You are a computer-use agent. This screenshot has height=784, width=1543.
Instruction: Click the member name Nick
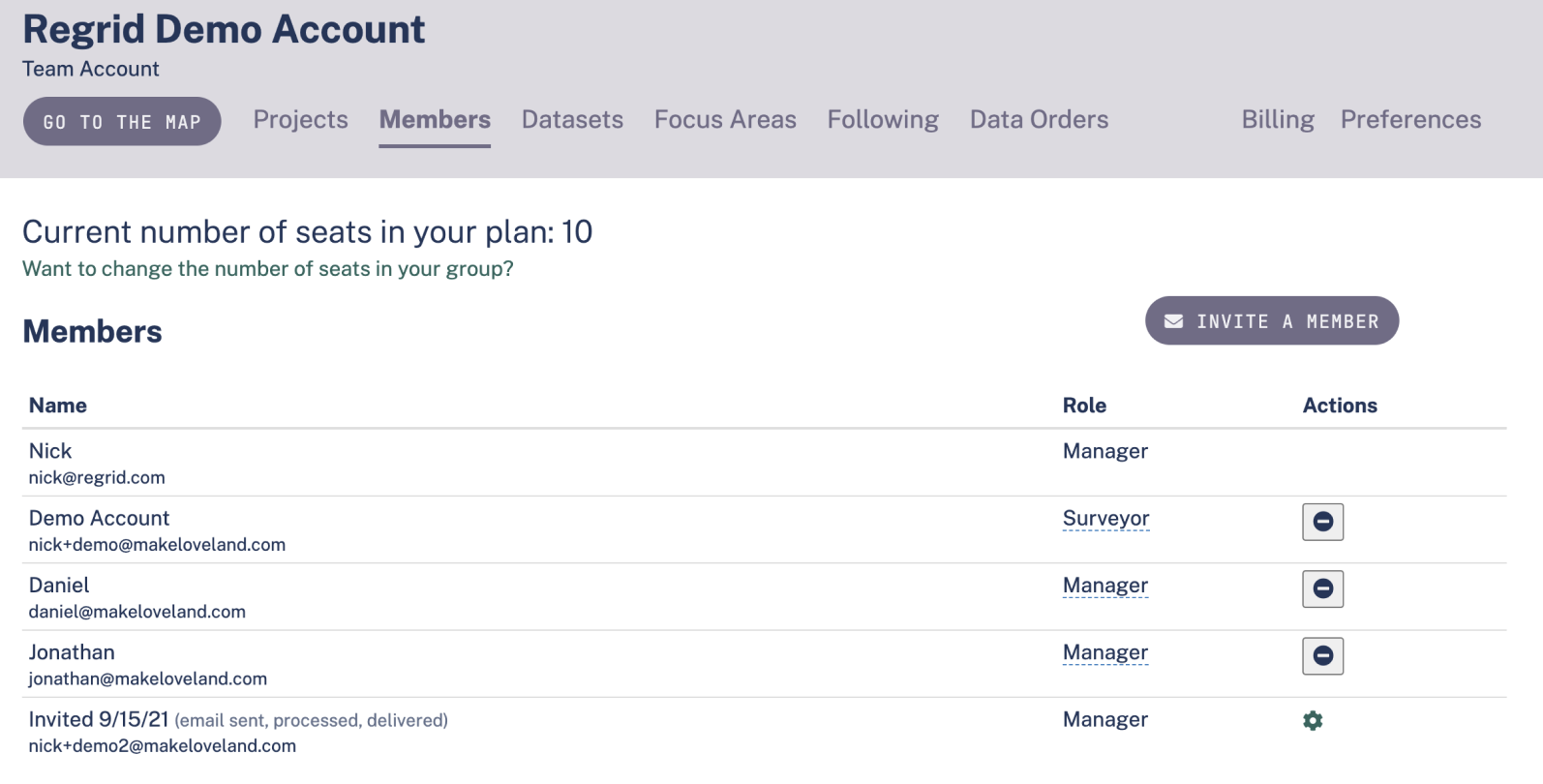tap(50, 451)
